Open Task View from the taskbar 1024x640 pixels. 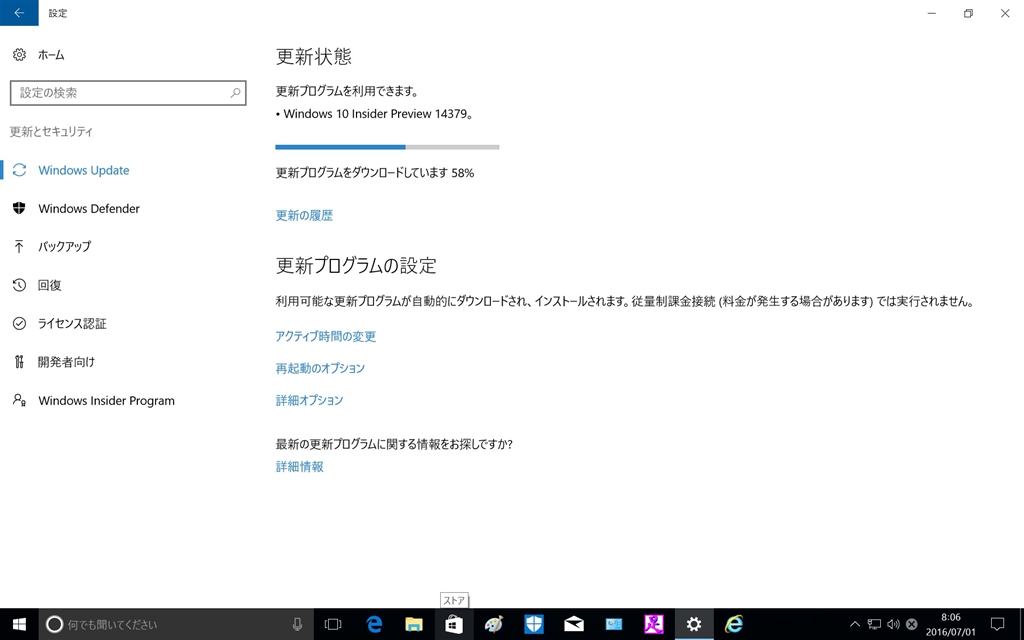pos(333,624)
